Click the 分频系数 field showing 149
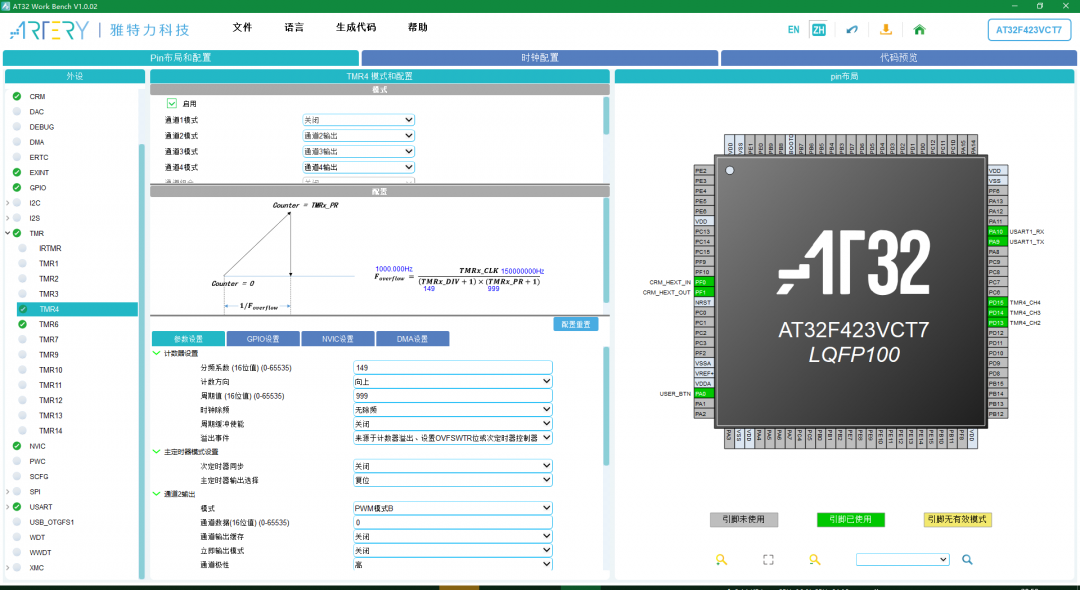The image size is (1080, 590). coord(453,368)
